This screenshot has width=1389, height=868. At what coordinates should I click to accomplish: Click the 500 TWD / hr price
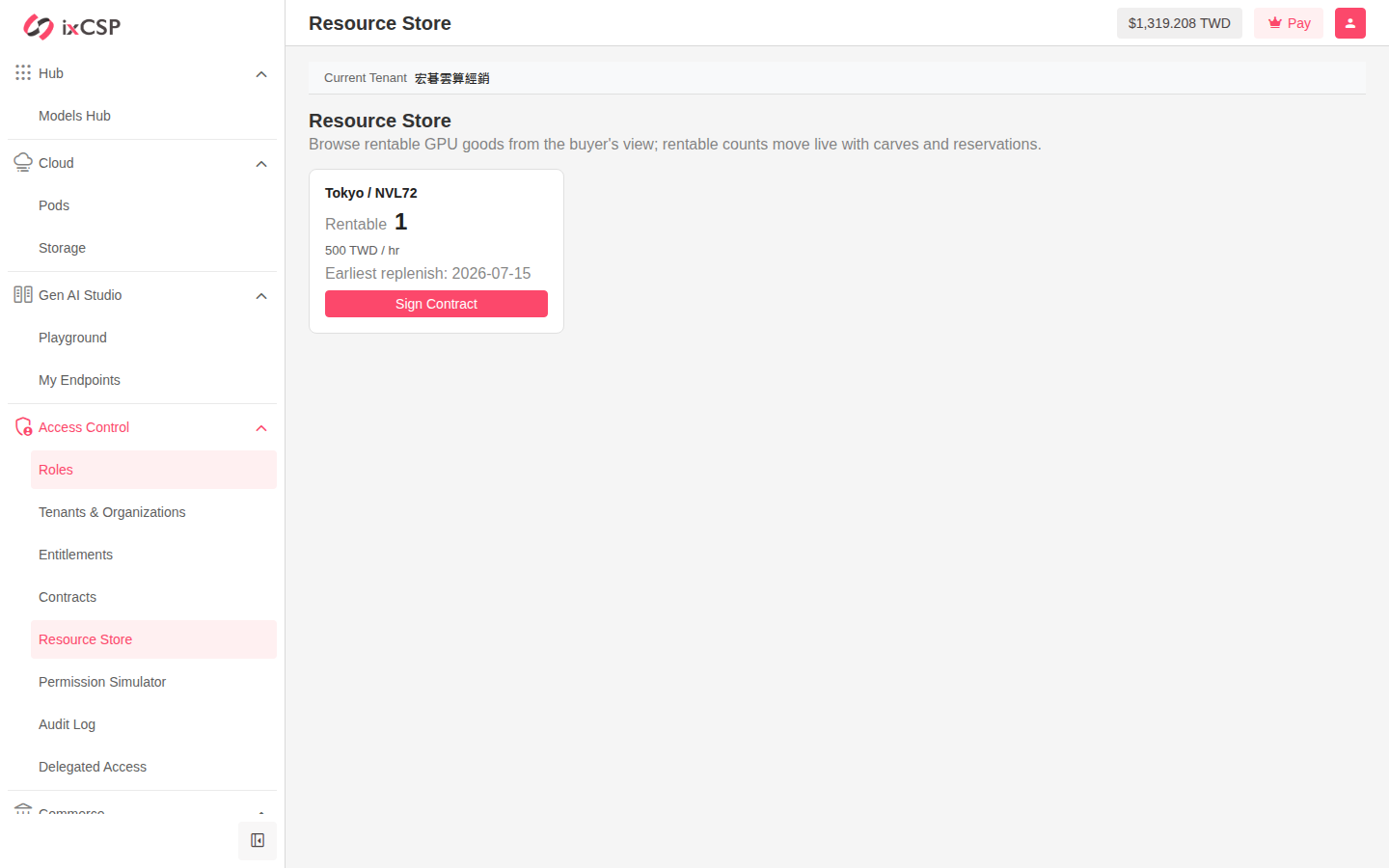click(x=362, y=250)
